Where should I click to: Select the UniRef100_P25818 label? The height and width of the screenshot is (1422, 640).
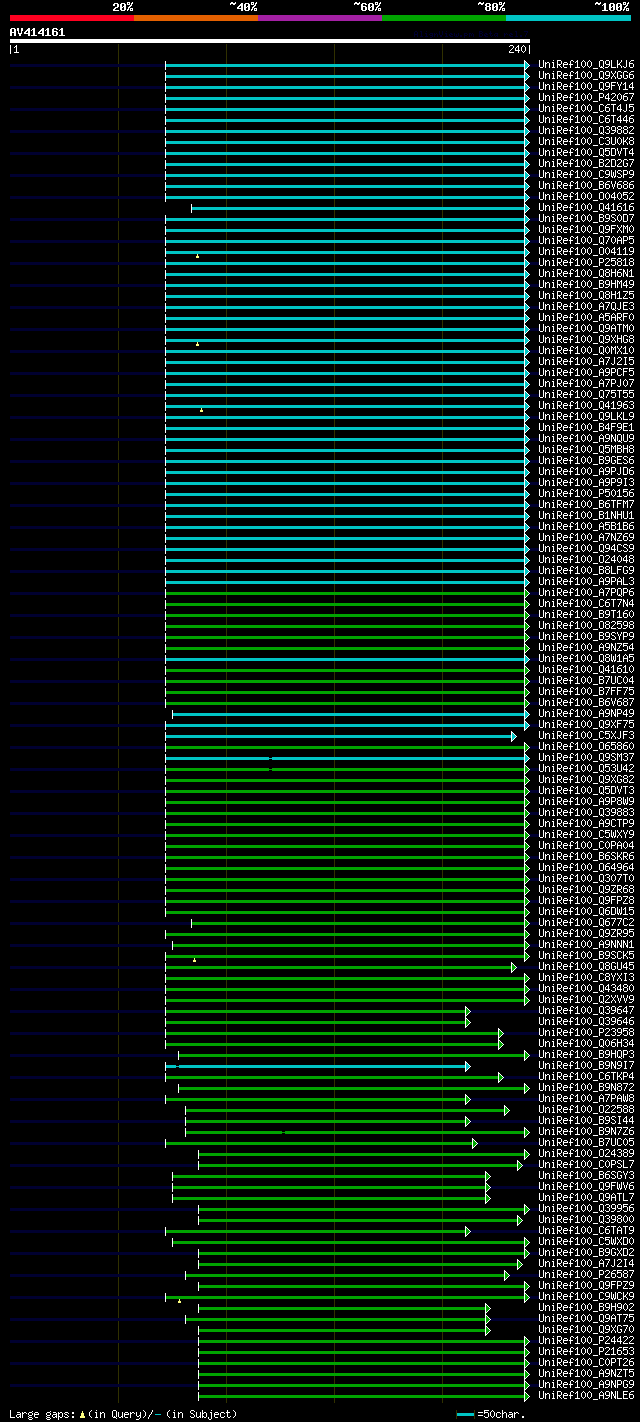(586, 262)
